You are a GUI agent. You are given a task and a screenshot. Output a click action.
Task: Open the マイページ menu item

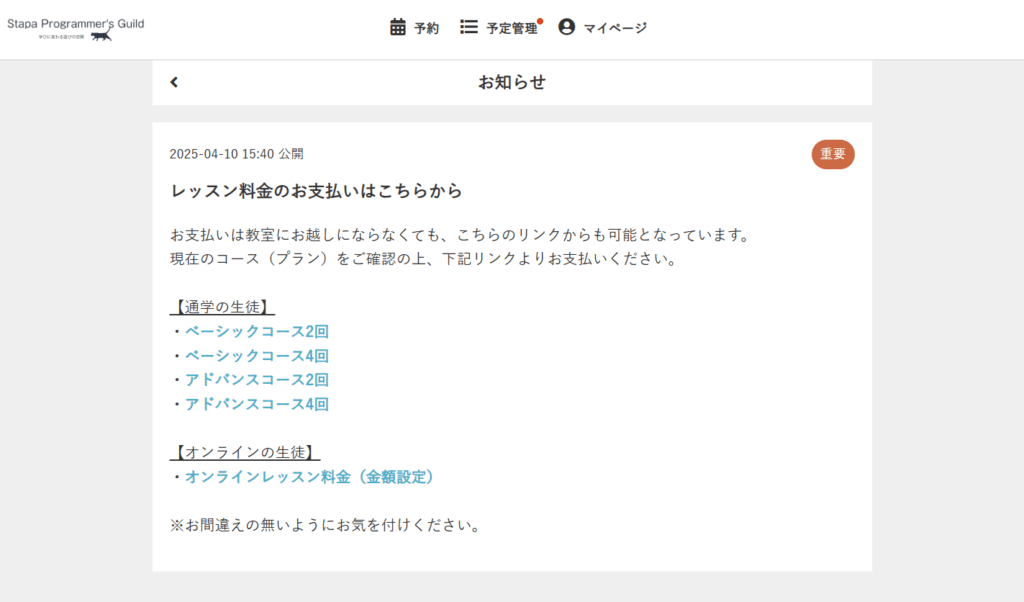coord(602,27)
